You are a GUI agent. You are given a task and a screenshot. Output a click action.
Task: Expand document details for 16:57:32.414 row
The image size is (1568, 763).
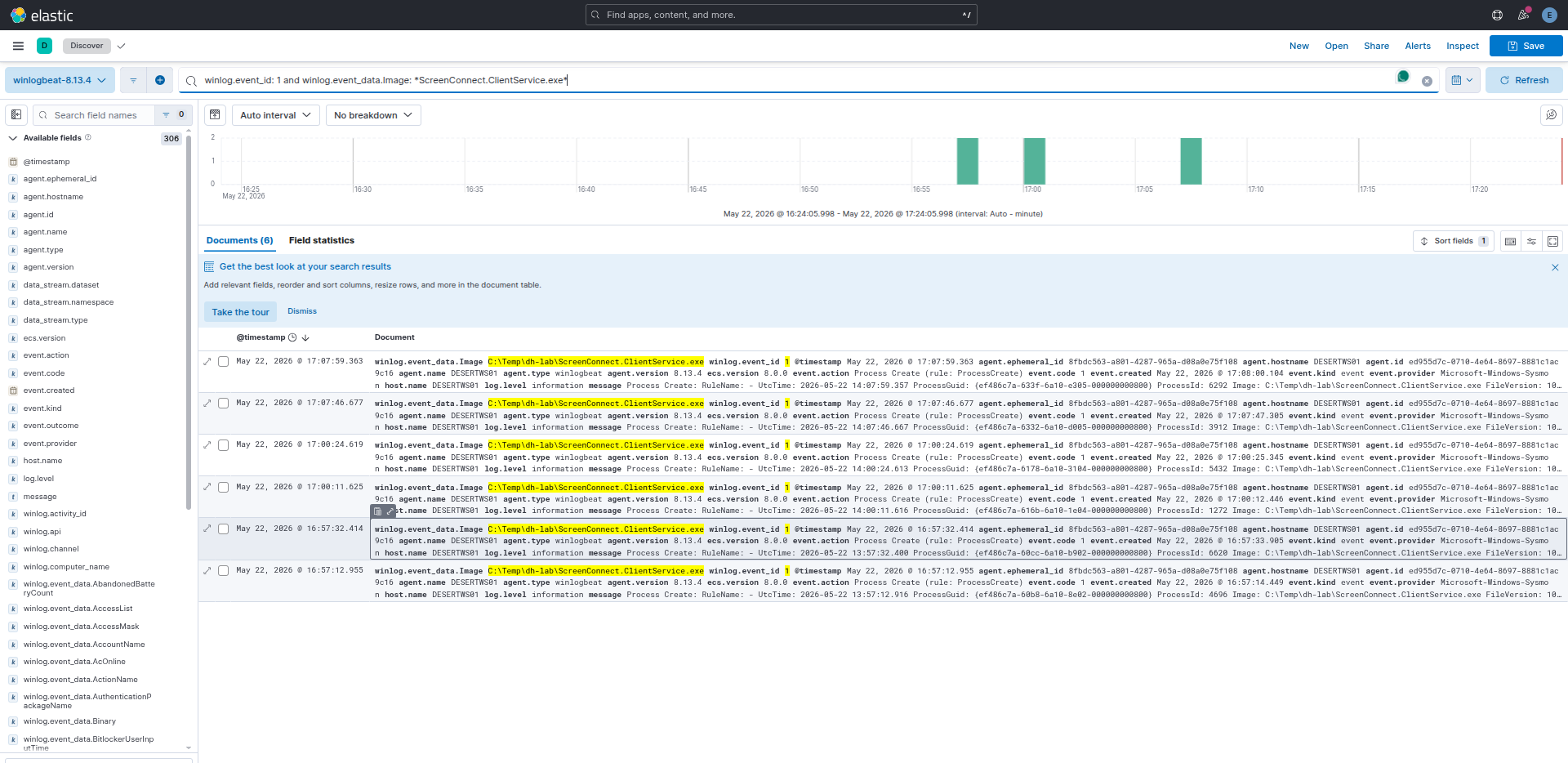click(207, 529)
